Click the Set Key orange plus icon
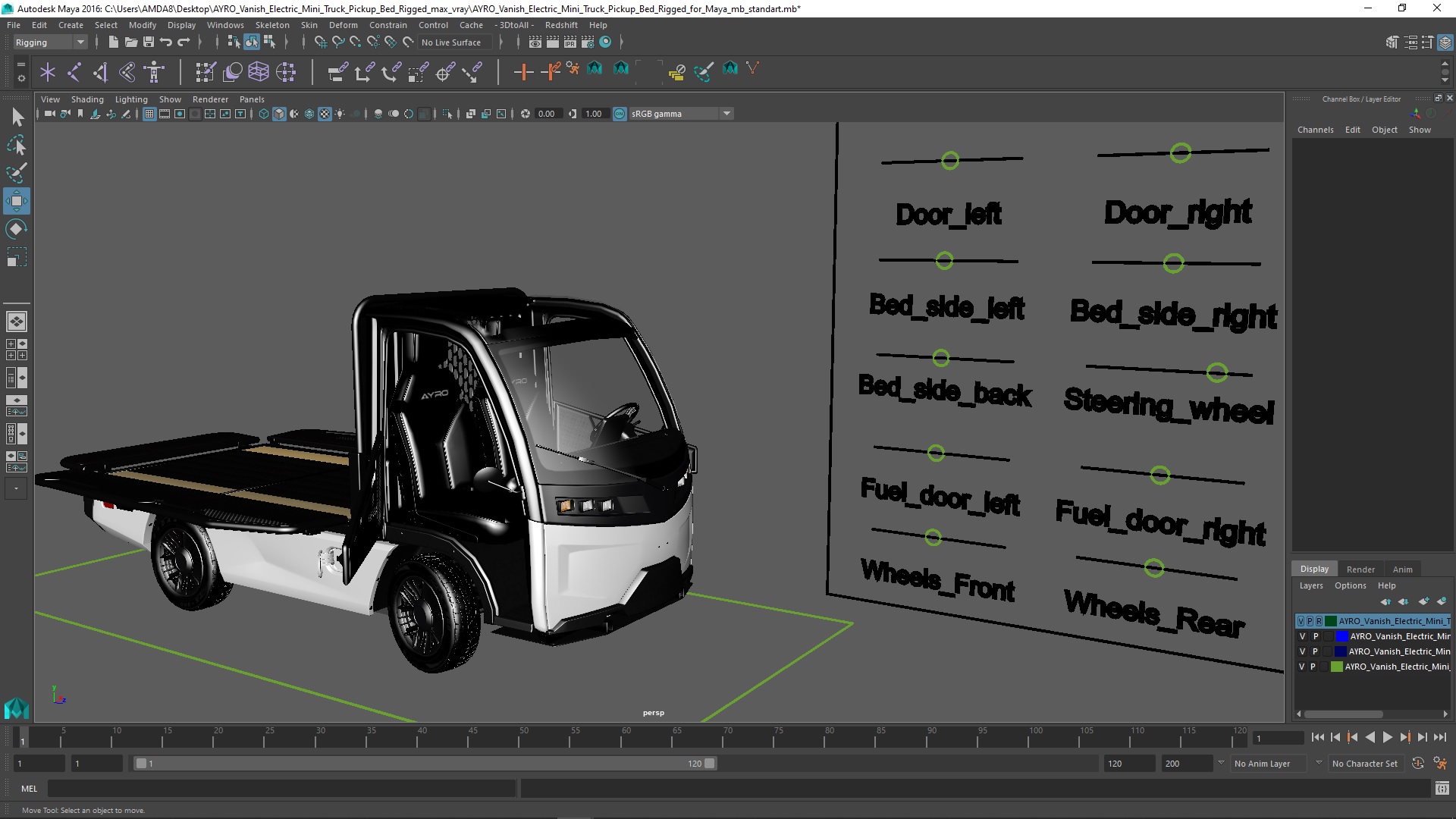1456x819 pixels. point(523,72)
